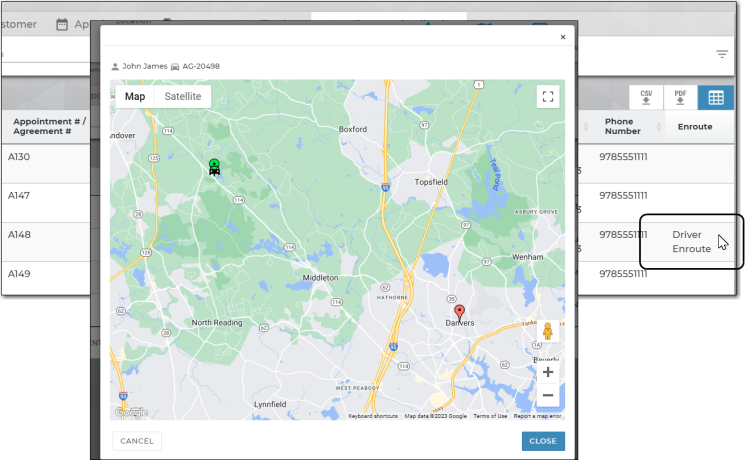
Task: Switch to Satellite map view
Action: pos(183,97)
